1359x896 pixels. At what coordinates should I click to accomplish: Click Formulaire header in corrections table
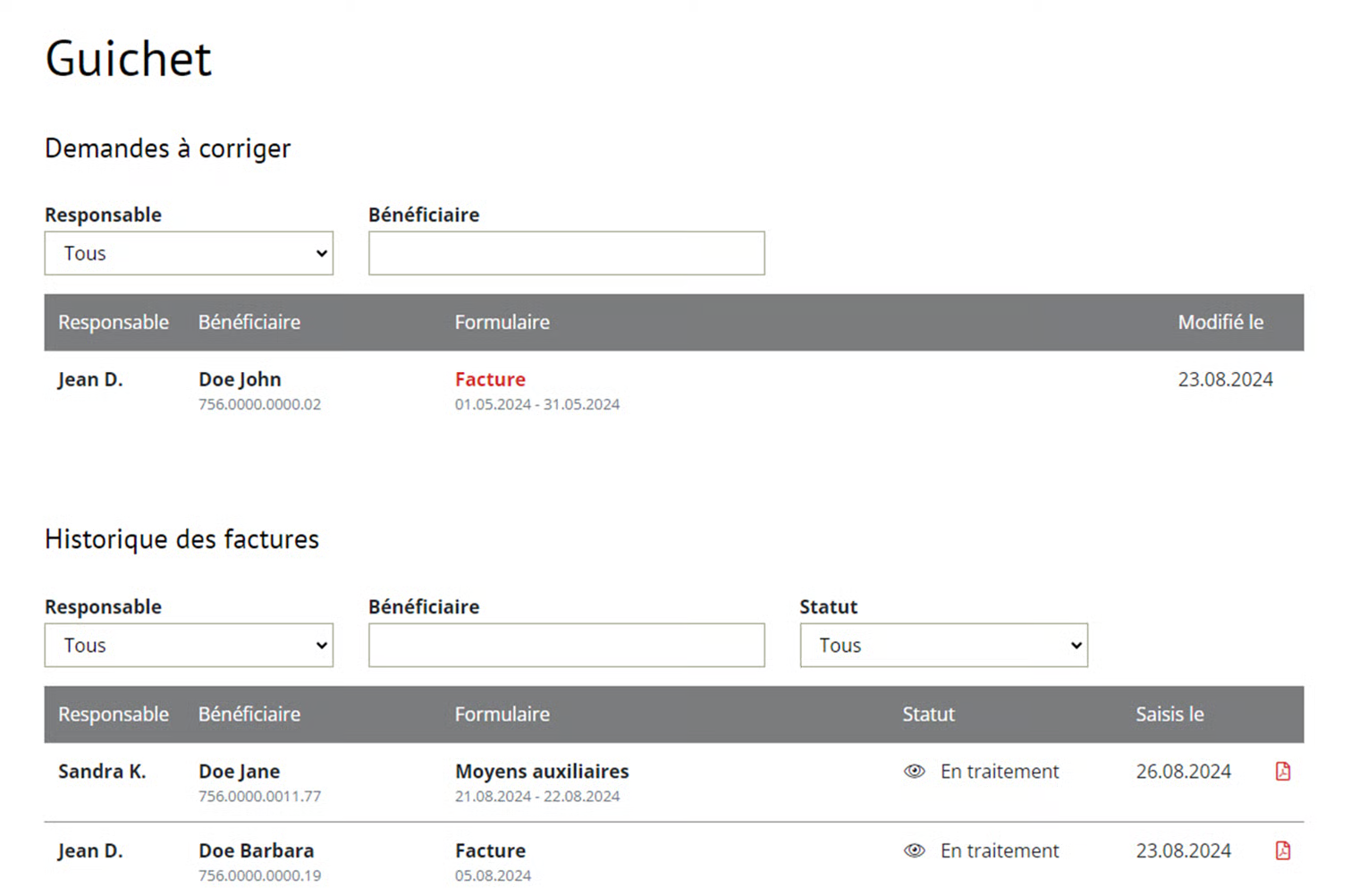click(x=502, y=323)
